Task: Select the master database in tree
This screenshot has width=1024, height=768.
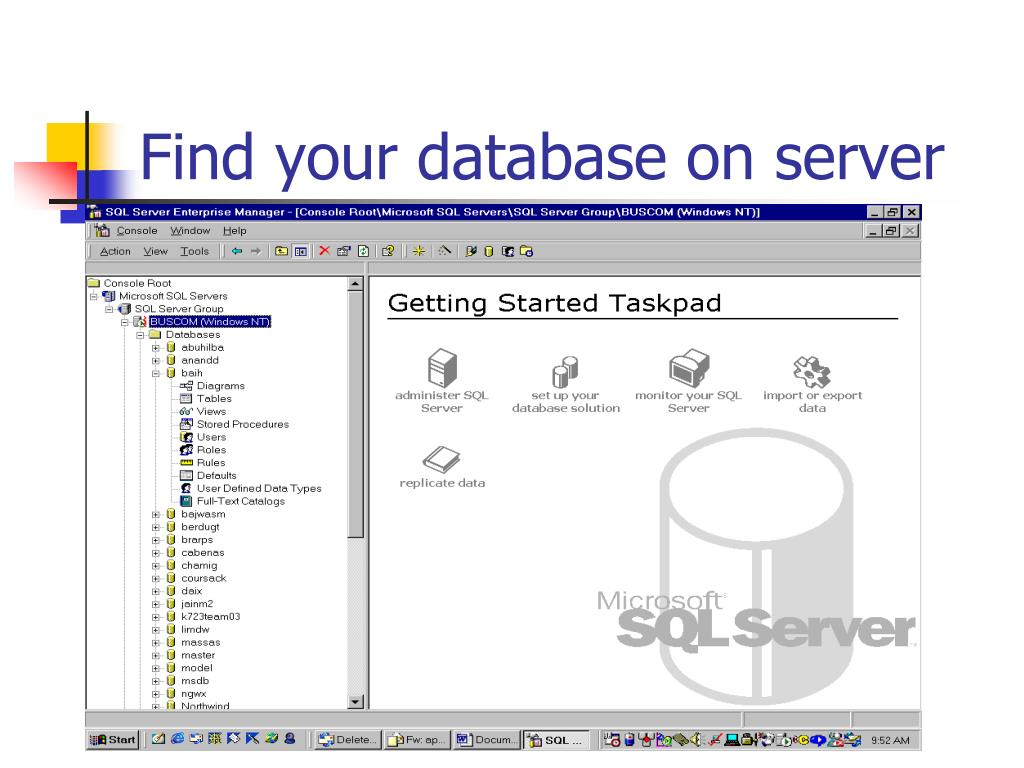Action: click(198, 655)
